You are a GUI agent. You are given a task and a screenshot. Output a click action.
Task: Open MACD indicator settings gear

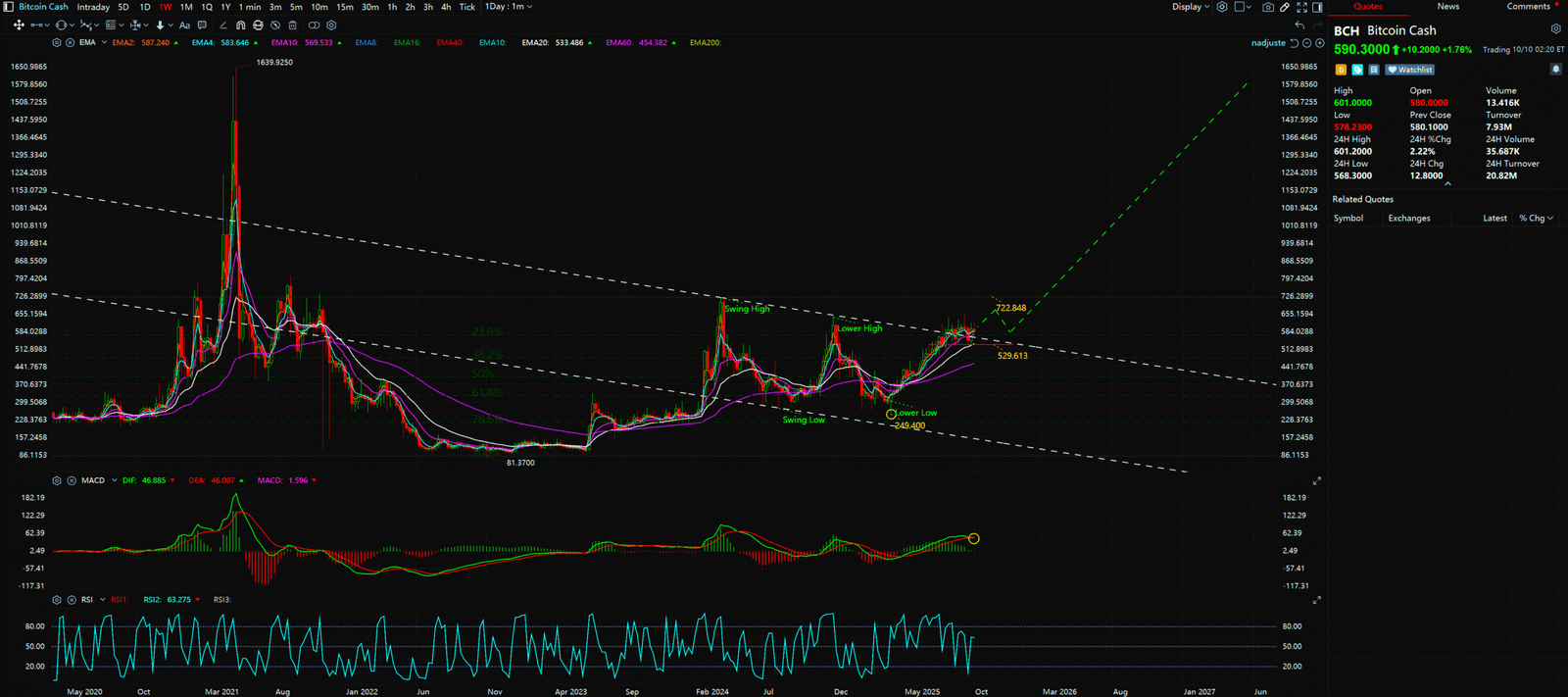(x=57, y=480)
